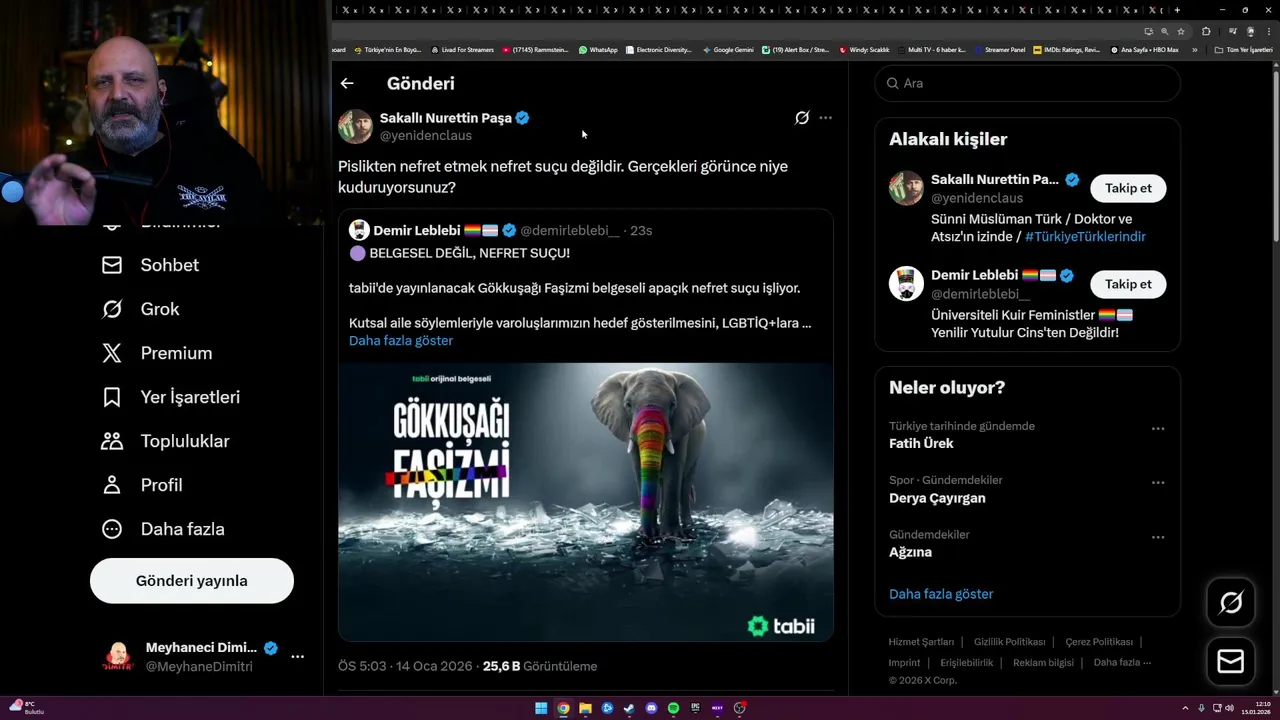Open Ağzına trend

910,552
